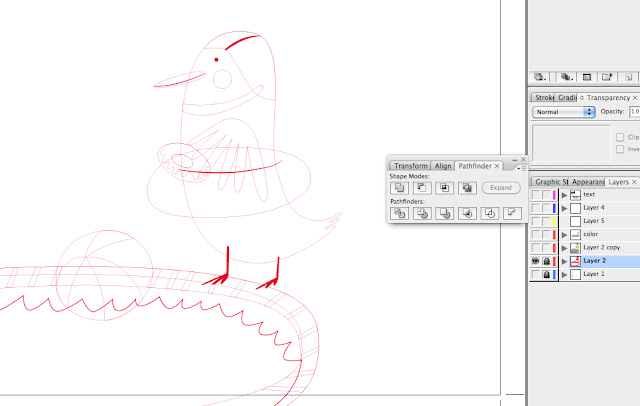Click the Expand button in Pathfinder
Image resolution: width=640 pixels, height=406 pixels.
point(501,188)
